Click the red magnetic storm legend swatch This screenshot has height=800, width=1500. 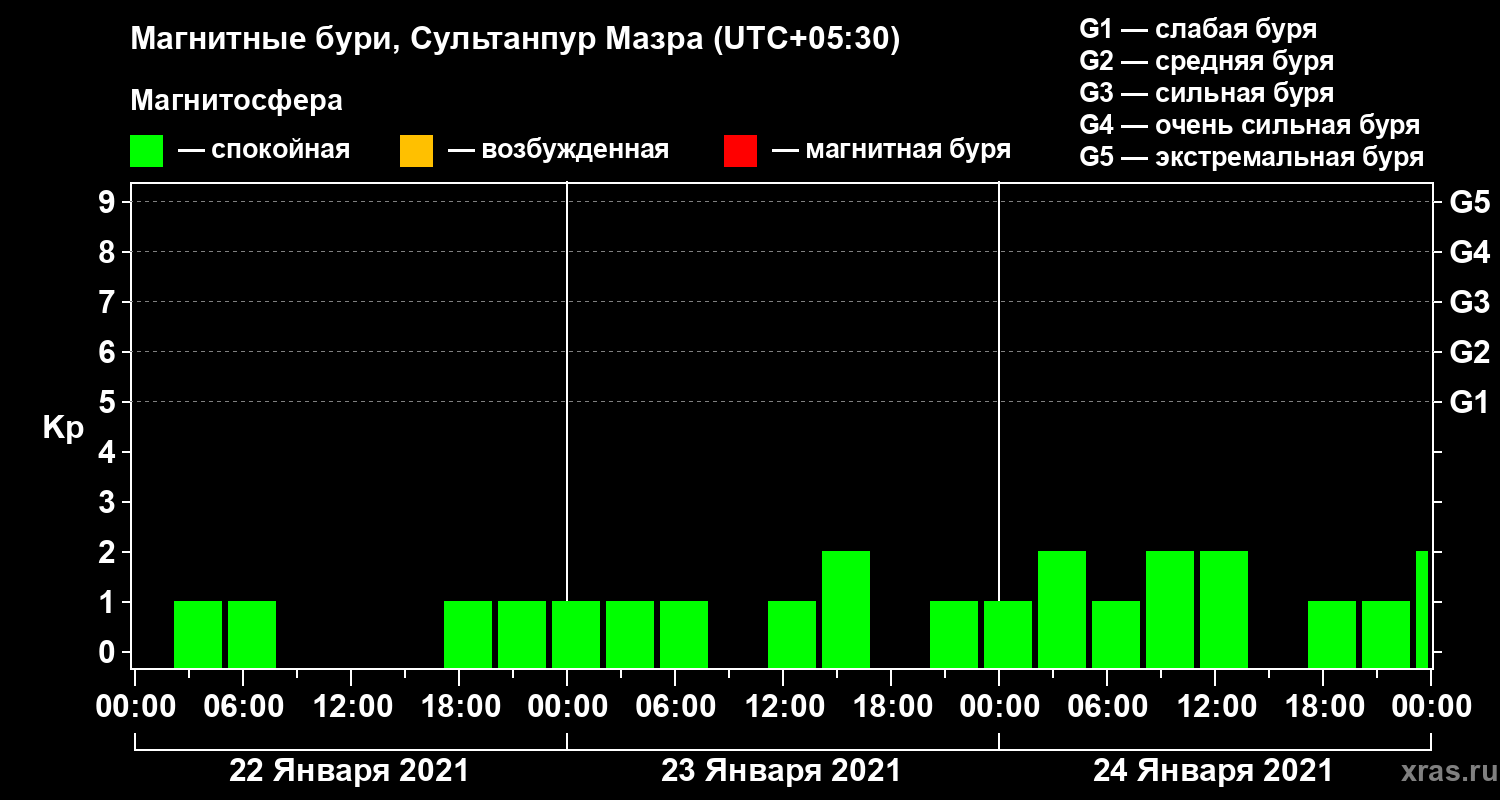(740, 151)
